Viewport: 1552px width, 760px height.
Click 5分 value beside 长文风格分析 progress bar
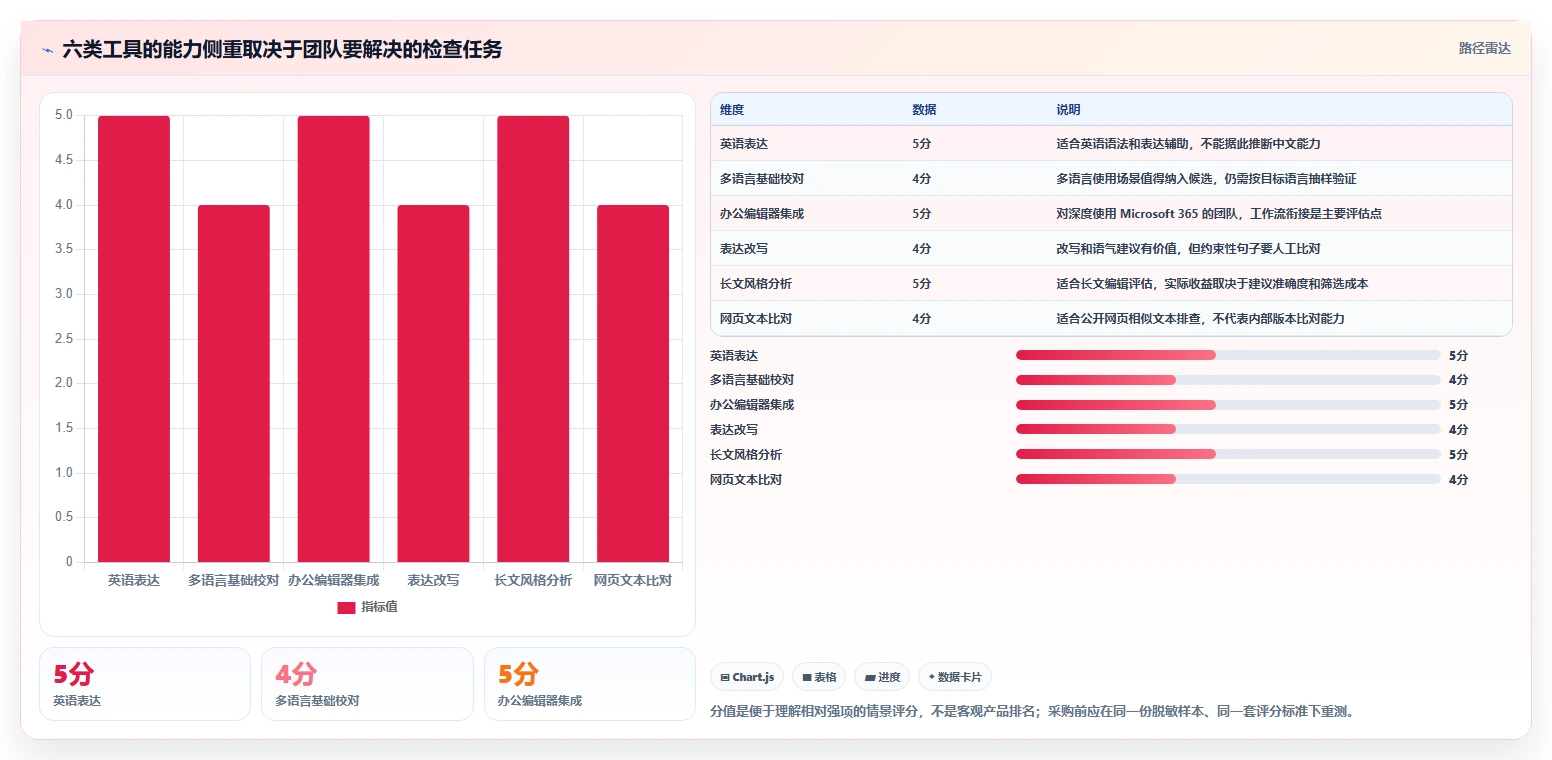1458,454
